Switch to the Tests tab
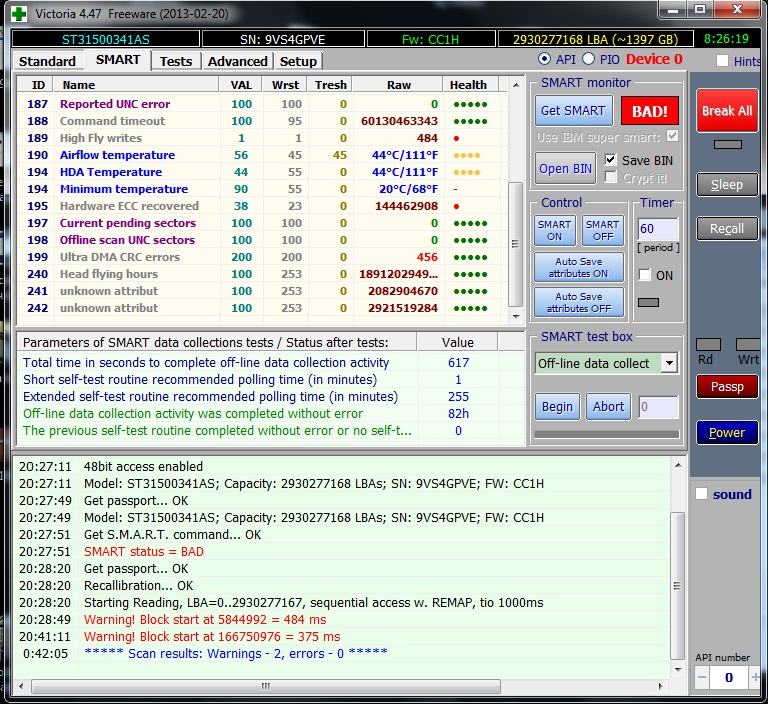 [x=176, y=61]
